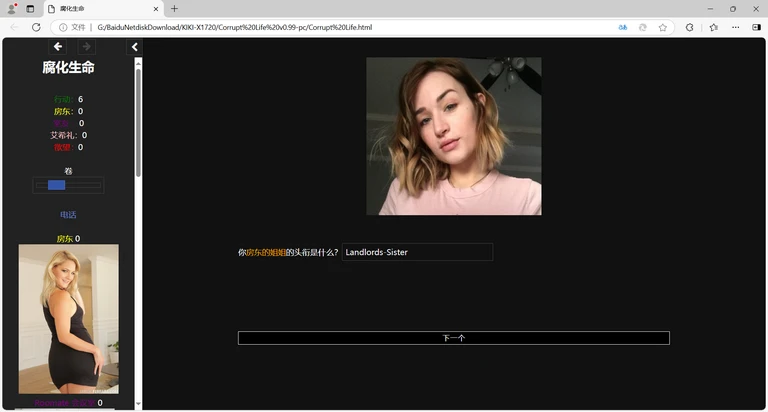Click the browser address bar URL
The width and height of the screenshot is (768, 412).
235,27
